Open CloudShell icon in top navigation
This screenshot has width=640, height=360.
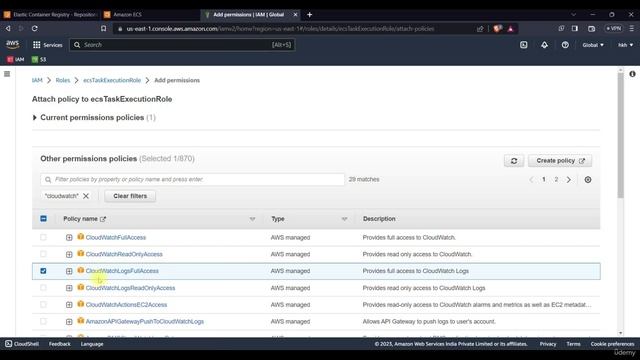click(x=524, y=45)
